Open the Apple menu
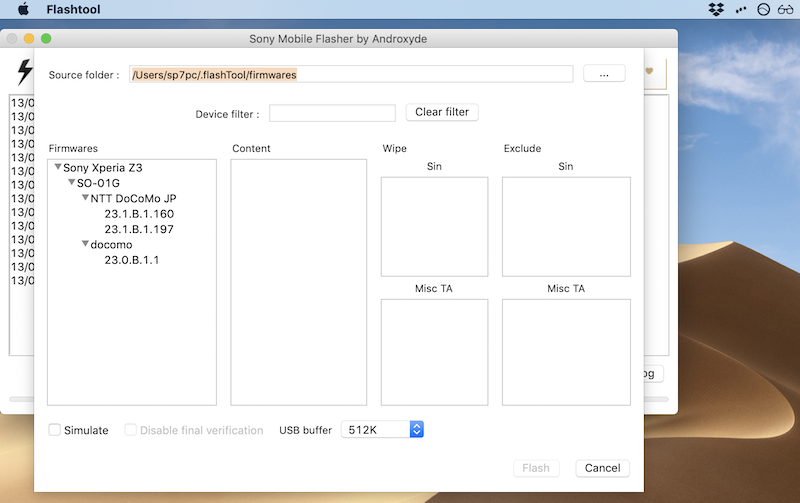 23,9
